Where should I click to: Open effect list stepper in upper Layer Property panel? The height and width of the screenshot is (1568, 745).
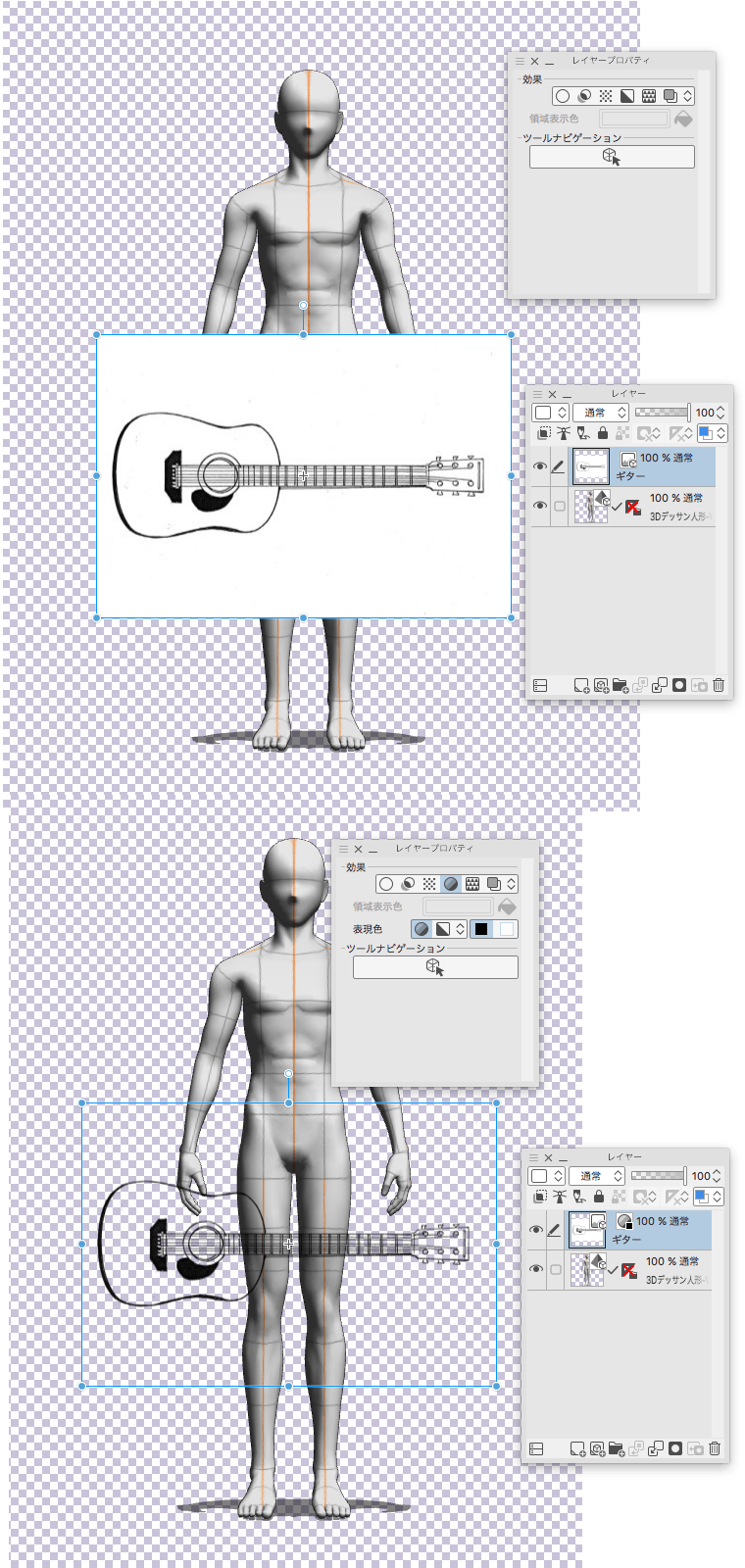[x=688, y=96]
